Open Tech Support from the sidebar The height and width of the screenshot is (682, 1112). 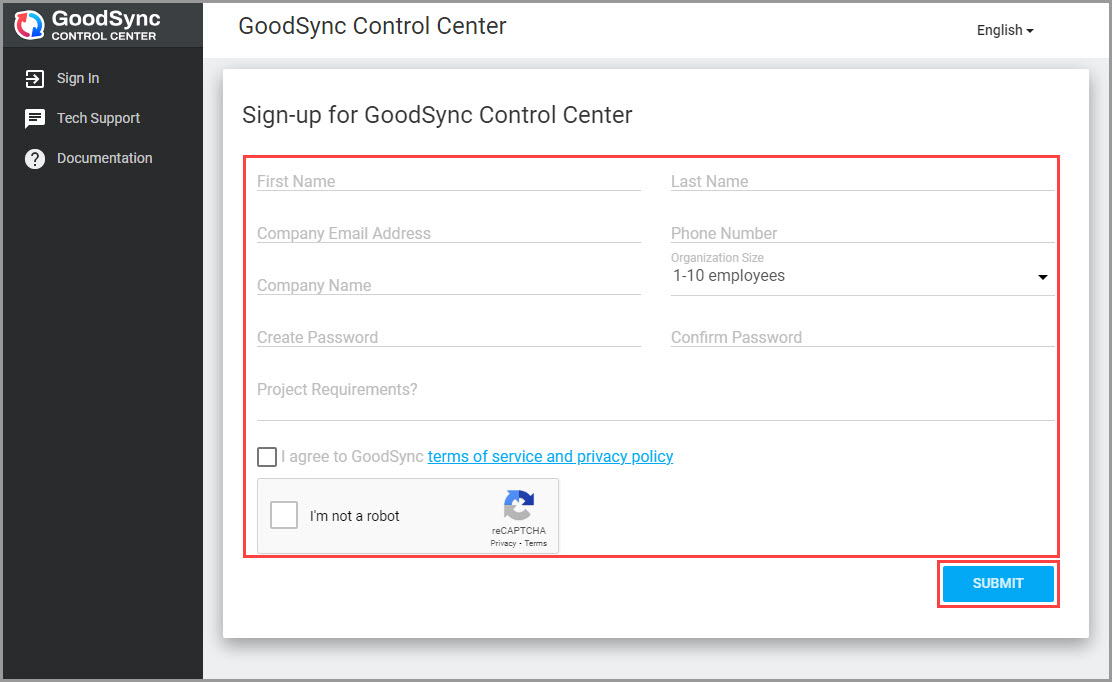99,118
